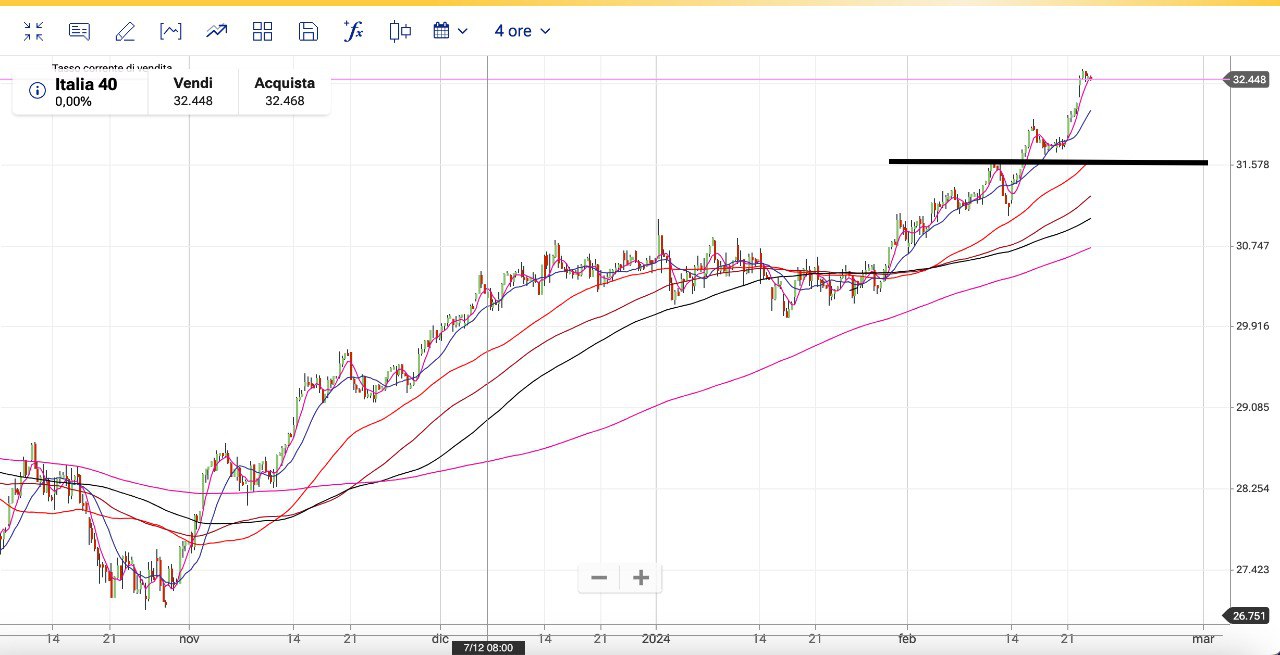The height and width of the screenshot is (655, 1280).
Task: Click the 7/12 08:00 time marker label
Action: (487, 648)
